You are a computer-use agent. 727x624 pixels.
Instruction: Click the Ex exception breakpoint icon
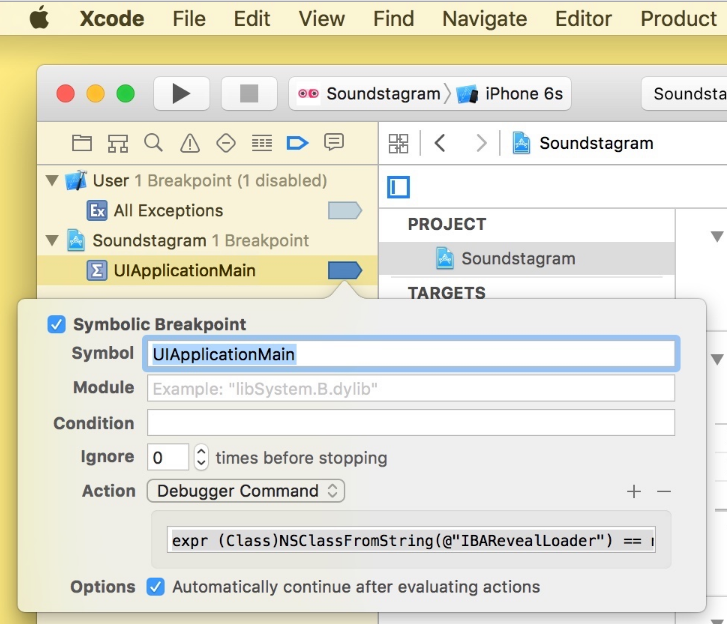(97, 210)
